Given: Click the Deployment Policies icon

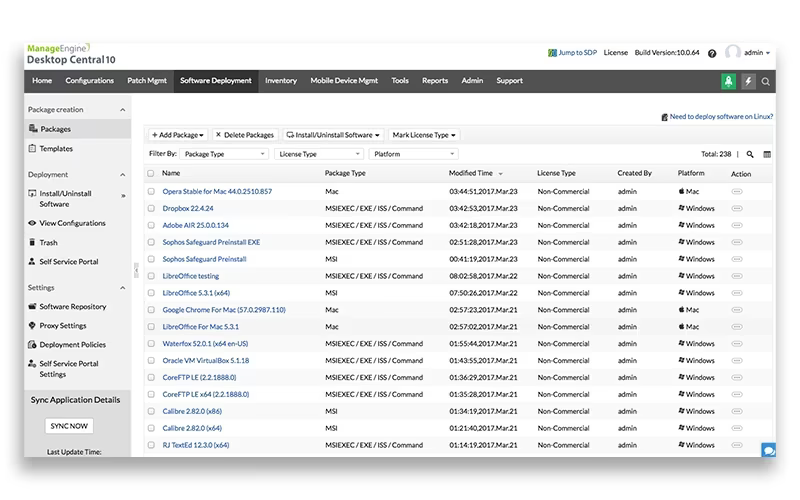Looking at the screenshot, I should pos(32,345).
